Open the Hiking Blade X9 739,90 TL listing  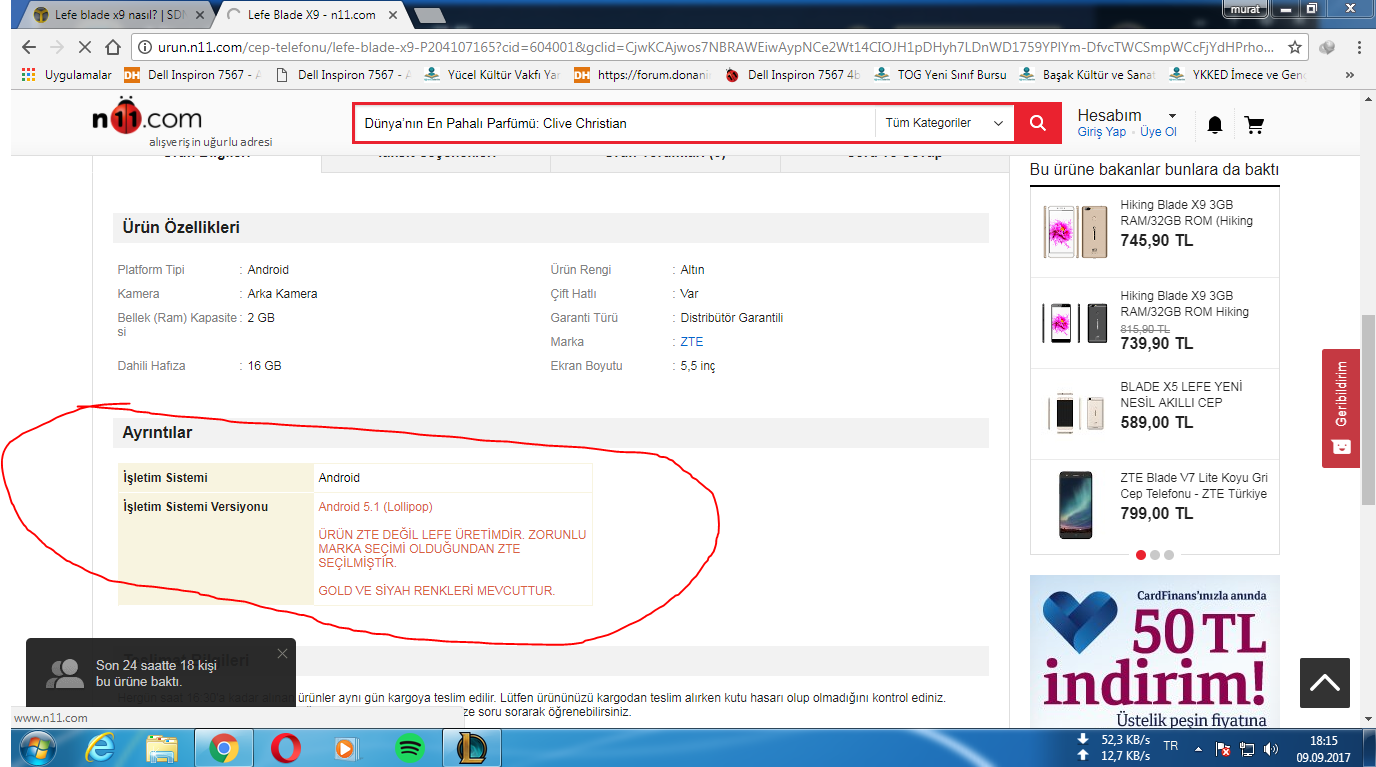[x=1155, y=323]
